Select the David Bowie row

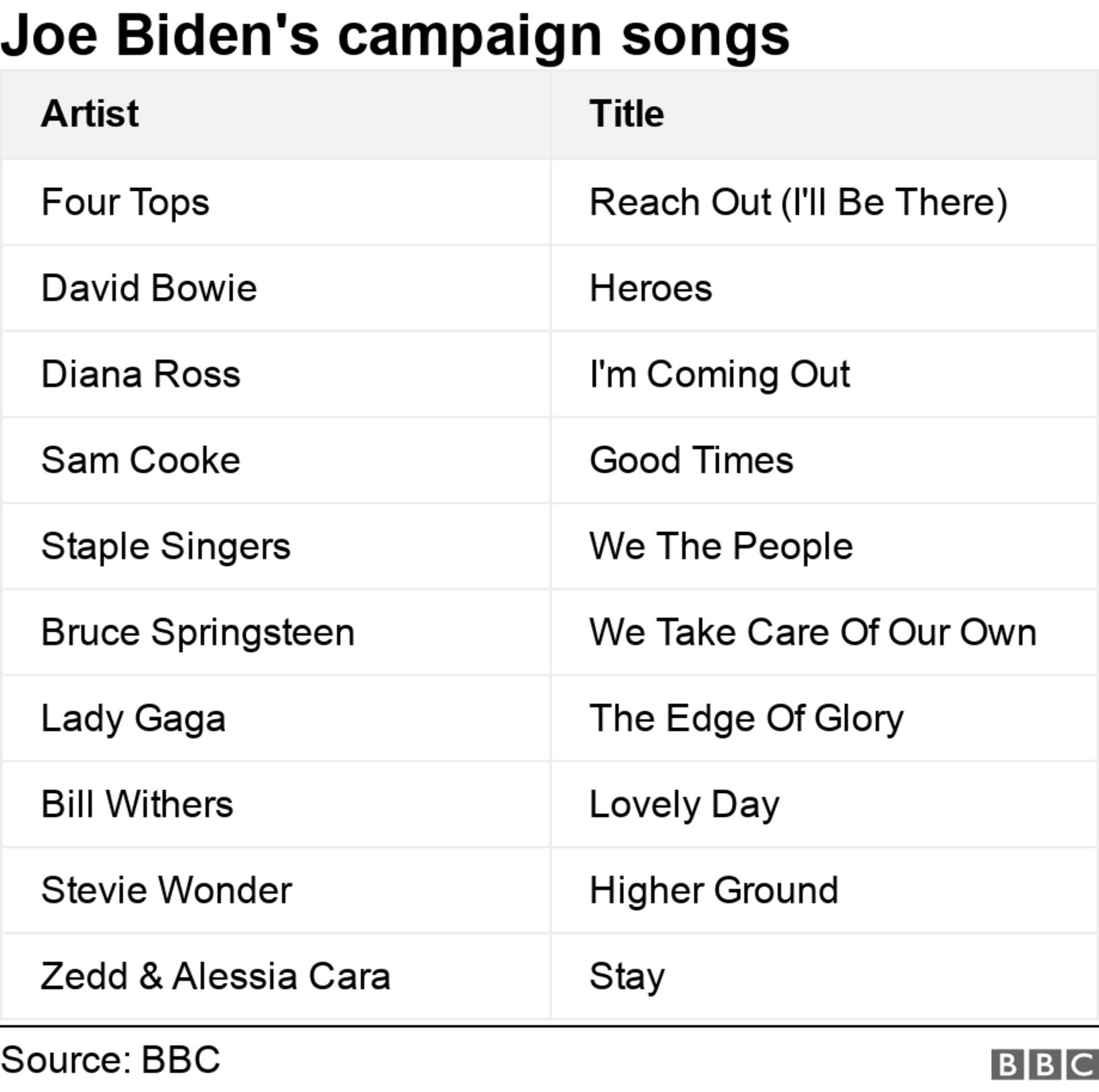click(149, 288)
